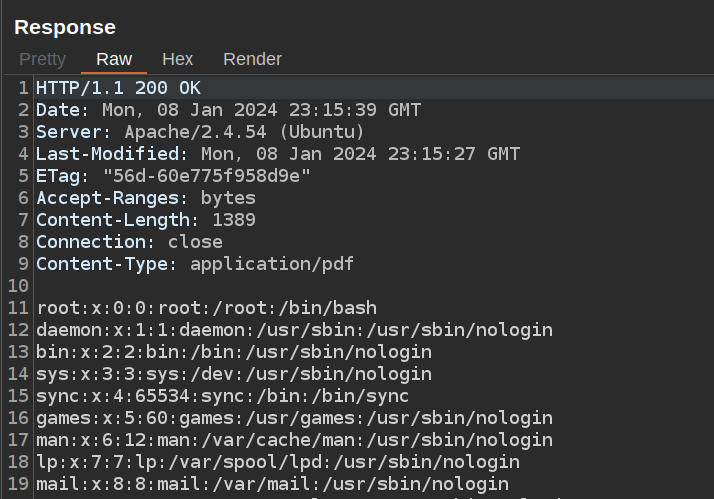Click line number 10 in the gutter

17,286
